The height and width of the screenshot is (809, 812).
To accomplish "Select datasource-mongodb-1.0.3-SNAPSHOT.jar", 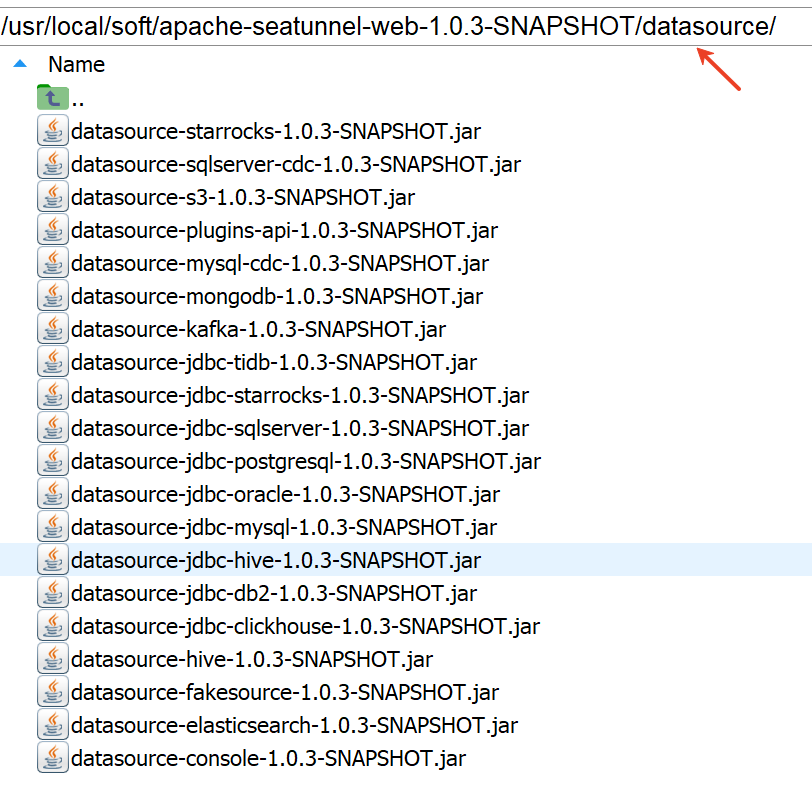I will (x=277, y=297).
